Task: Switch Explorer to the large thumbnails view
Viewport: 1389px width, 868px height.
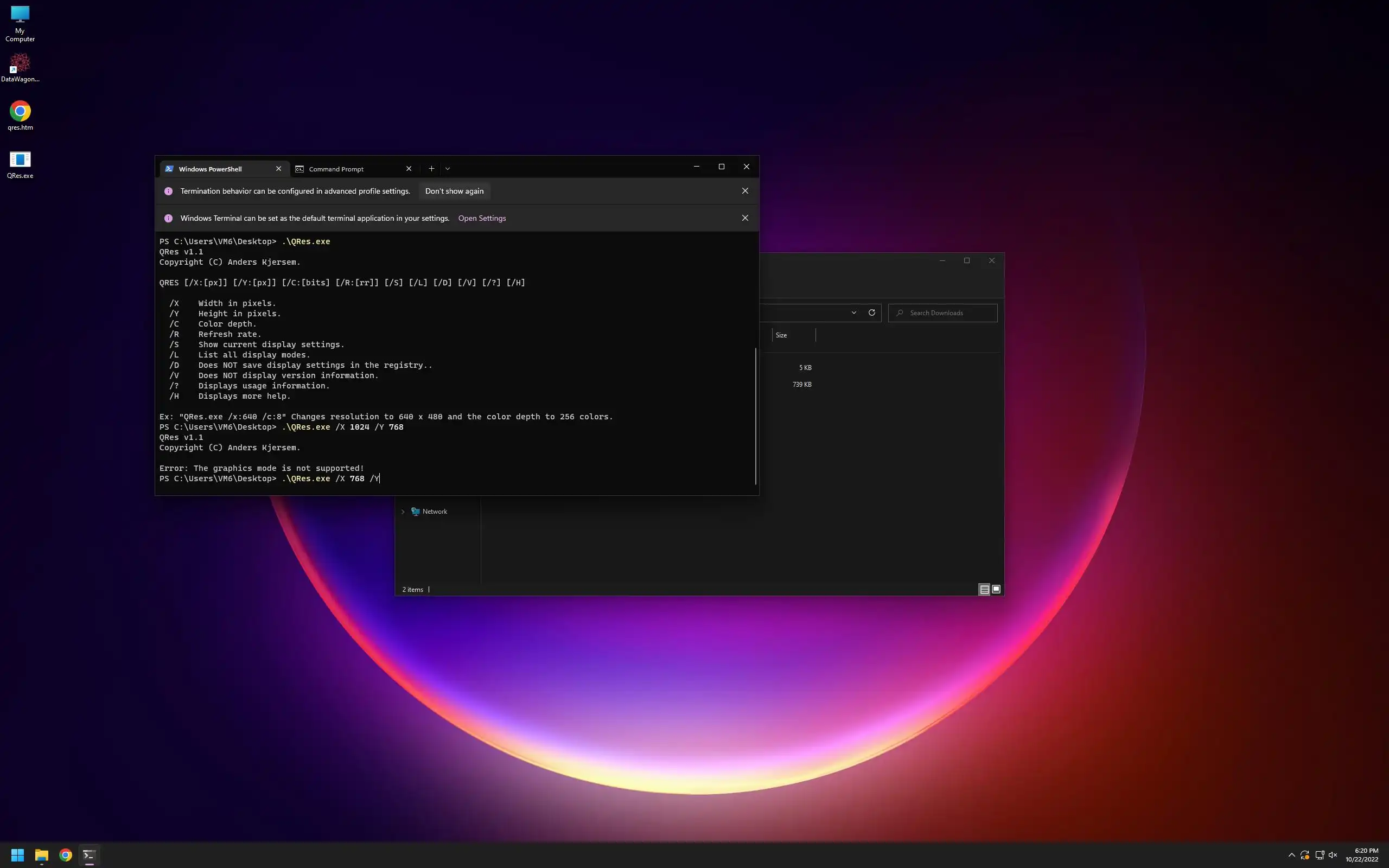Action: click(x=996, y=589)
